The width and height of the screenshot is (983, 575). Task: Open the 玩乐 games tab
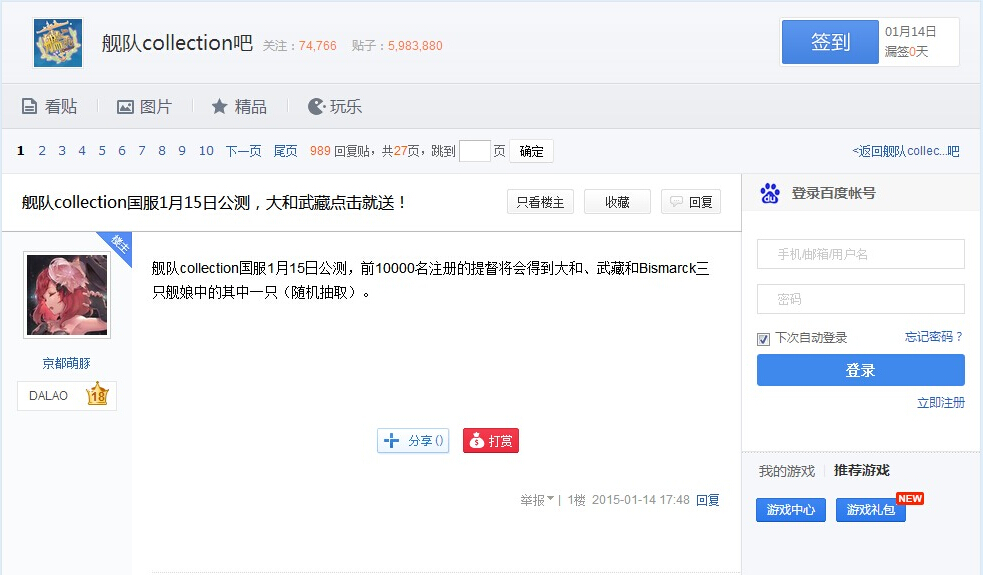pyautogui.click(x=335, y=106)
